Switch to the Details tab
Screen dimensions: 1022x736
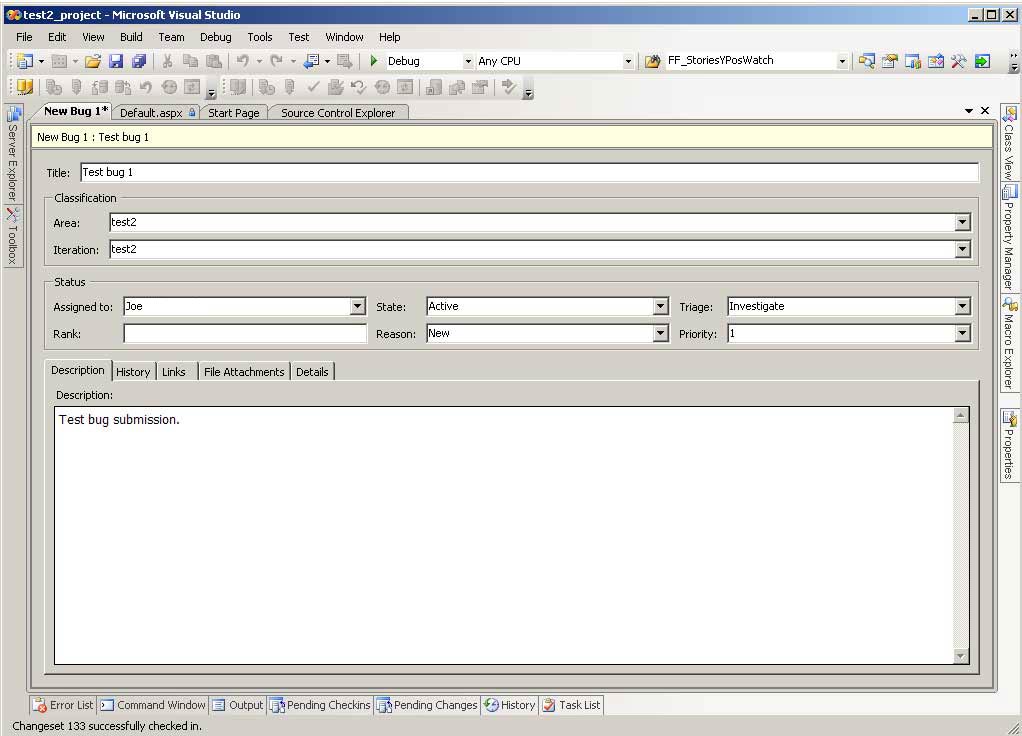click(x=312, y=372)
